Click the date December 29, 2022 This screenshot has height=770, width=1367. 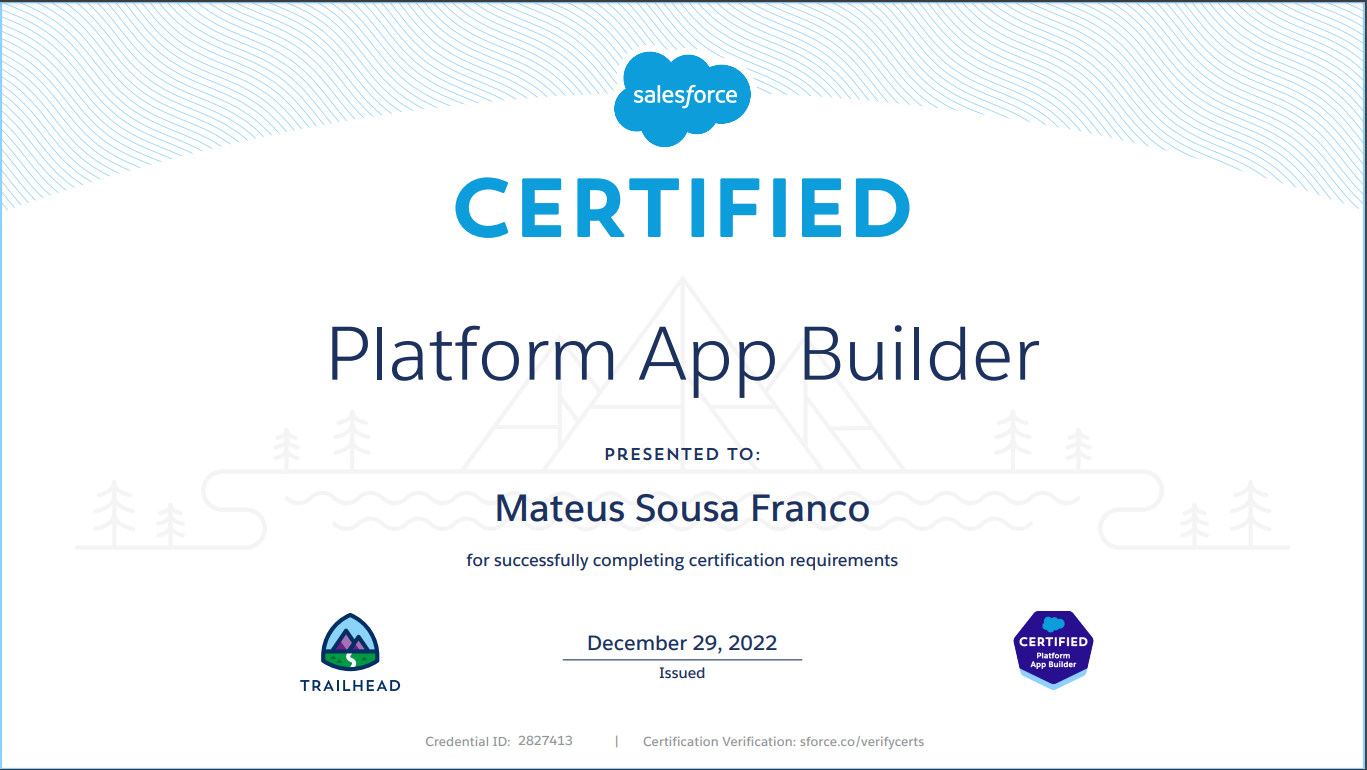click(682, 643)
